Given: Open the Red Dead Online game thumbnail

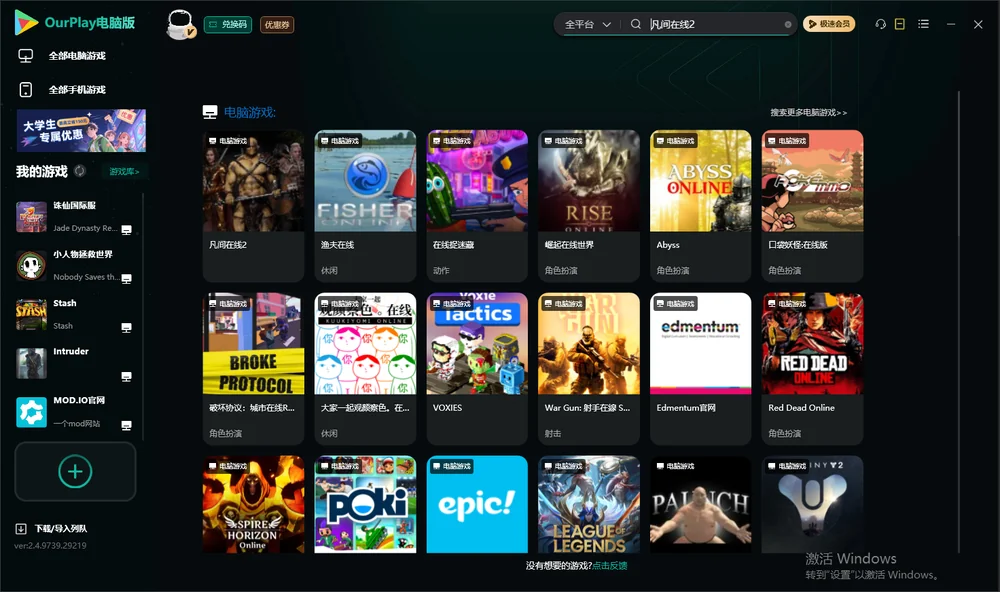Looking at the screenshot, I should coord(812,344).
